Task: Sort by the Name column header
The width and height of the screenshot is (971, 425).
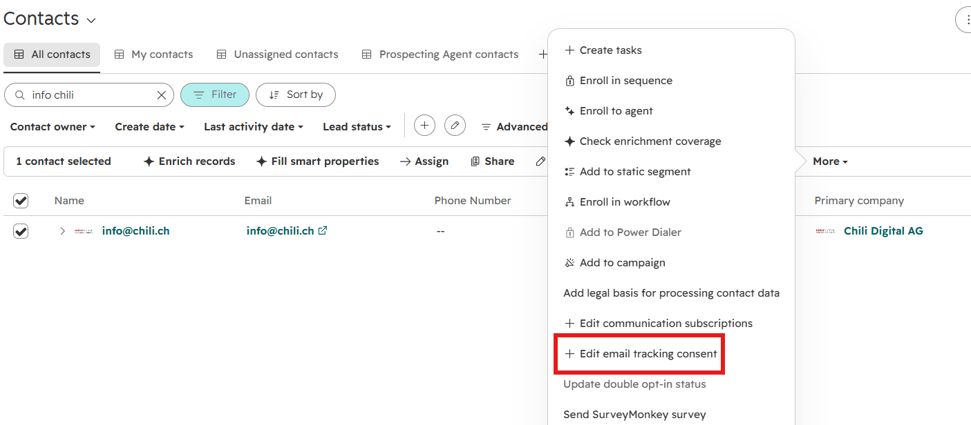Action: click(x=69, y=201)
